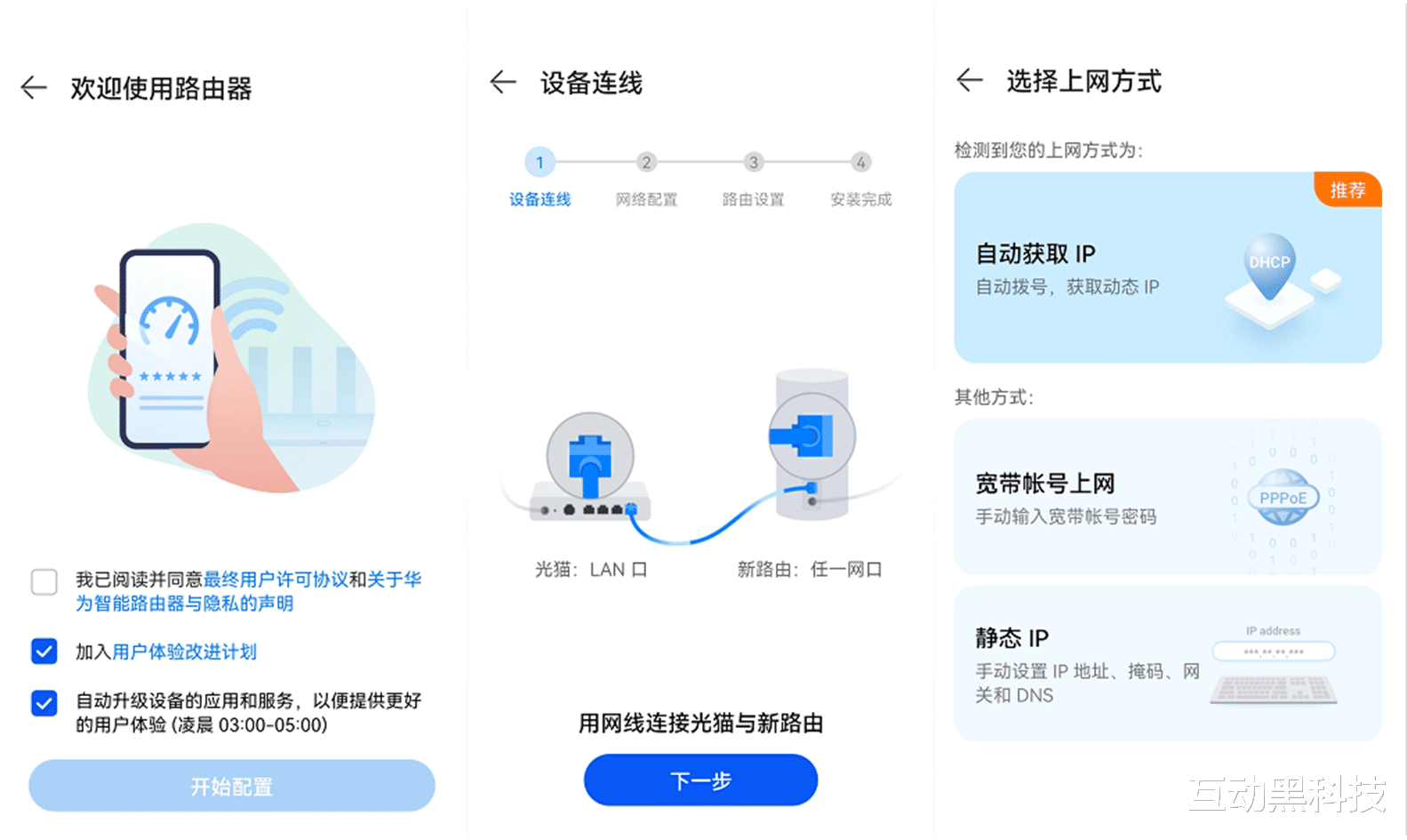
Task: Click the 自动拨号，获取动态 IP subtitle
Action: click(1067, 287)
